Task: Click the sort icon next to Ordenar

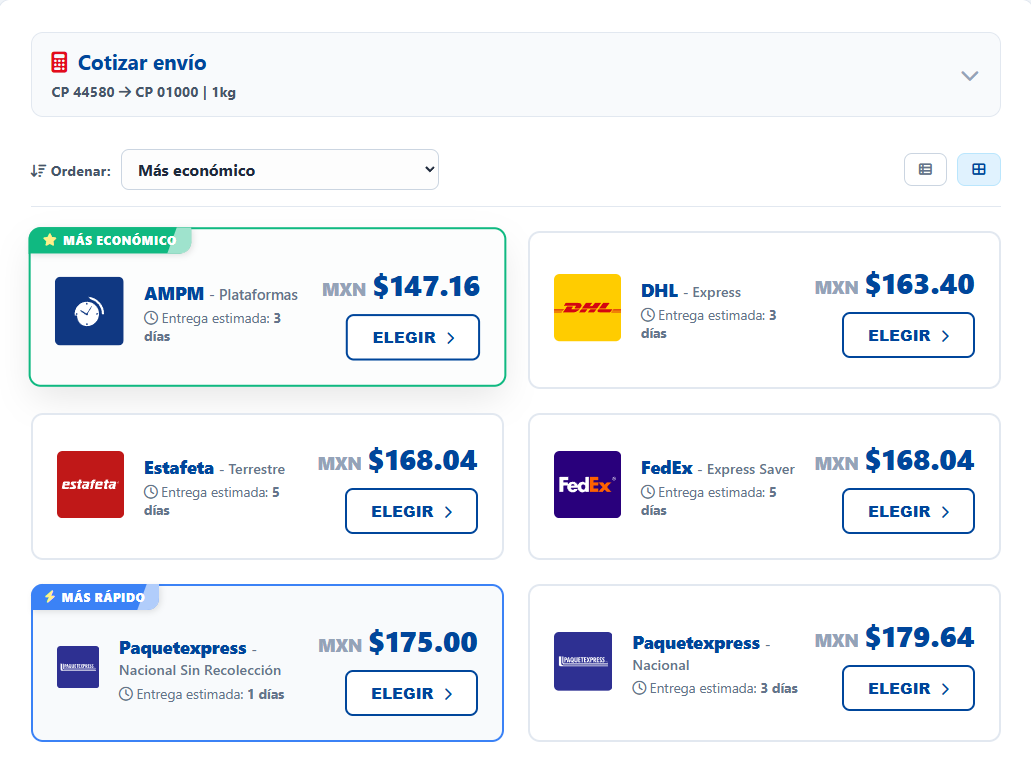Action: coord(38,171)
